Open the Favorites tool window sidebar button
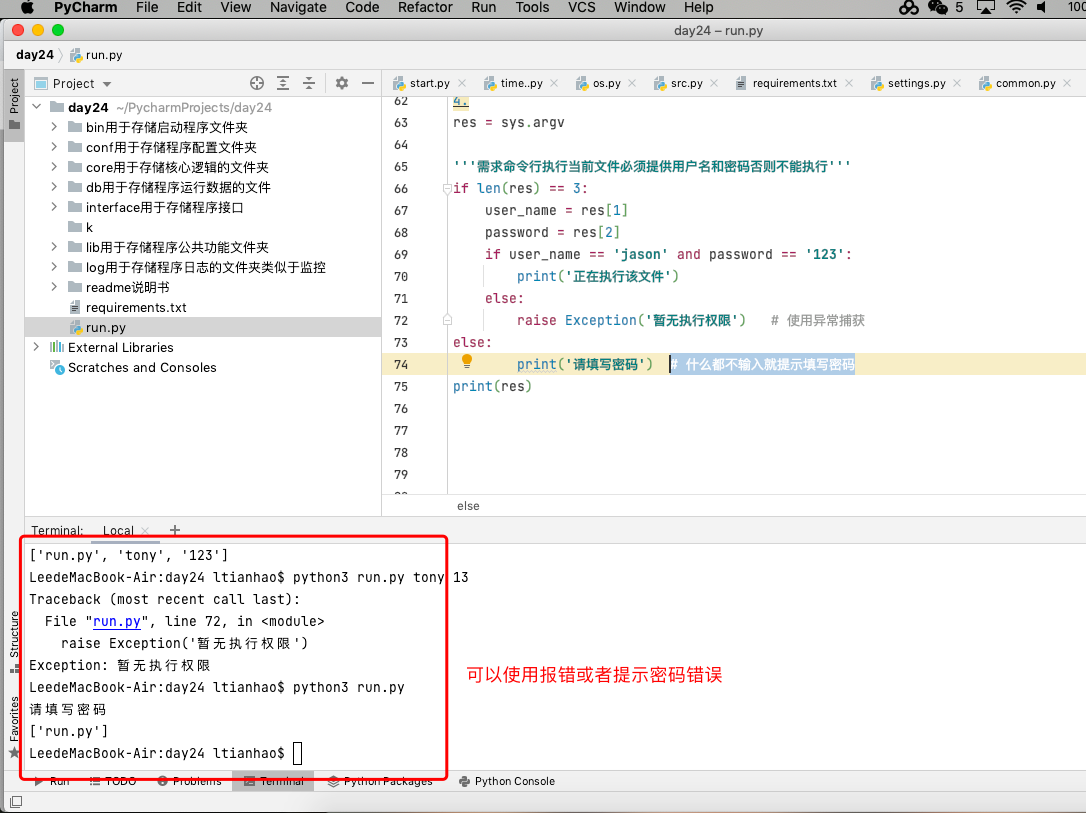The image size is (1086, 813). [x=14, y=726]
